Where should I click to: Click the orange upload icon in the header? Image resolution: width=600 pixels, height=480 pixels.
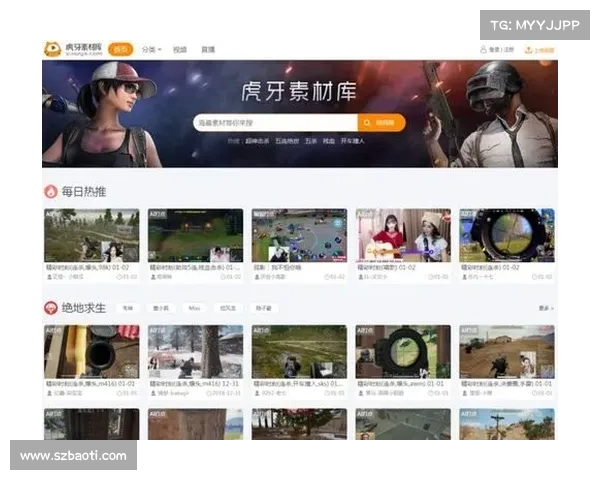[x=528, y=50]
